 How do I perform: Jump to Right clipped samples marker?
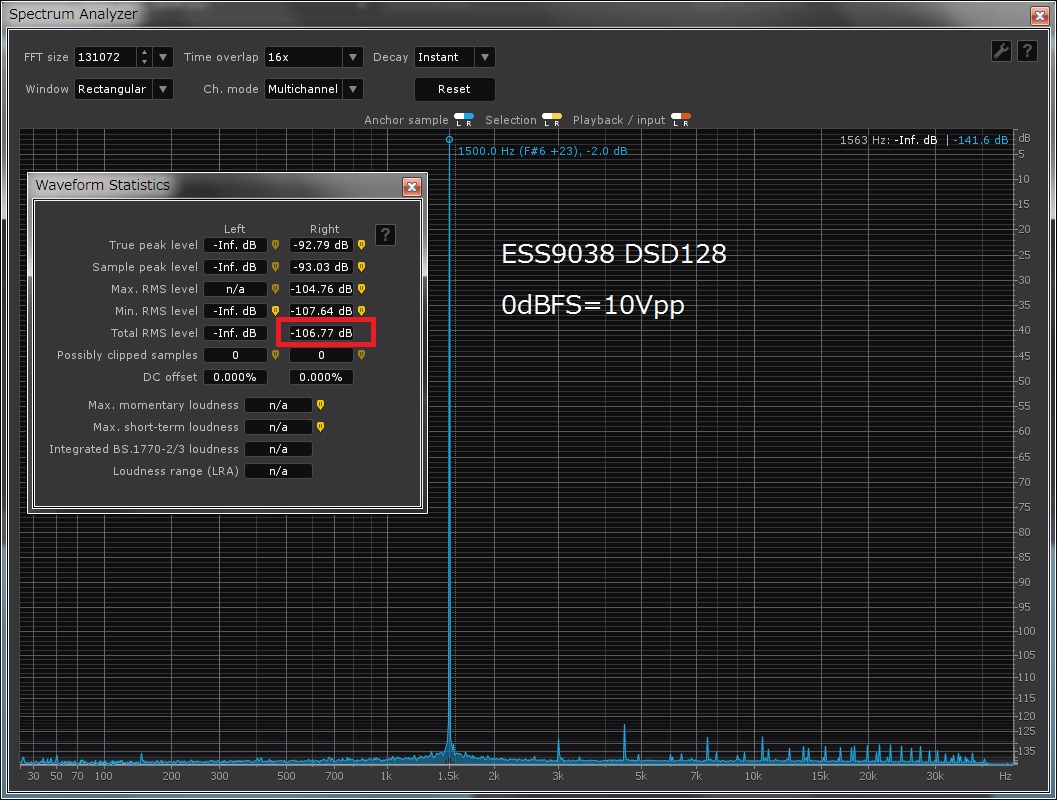[x=361, y=355]
